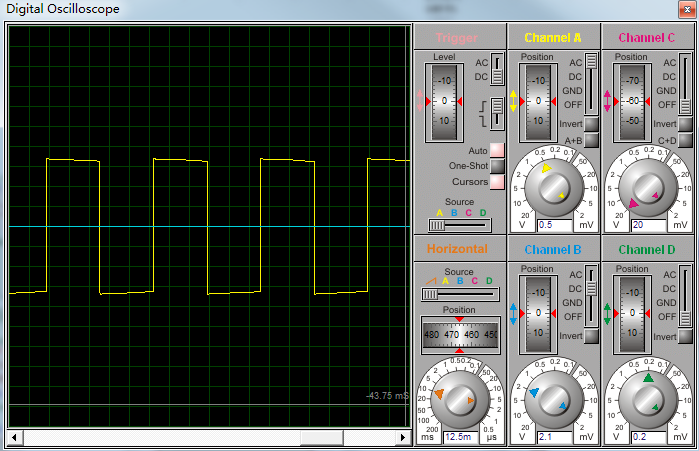Click Channel C coupling mode slider
Screen dimensions: 699x451
(685, 84)
